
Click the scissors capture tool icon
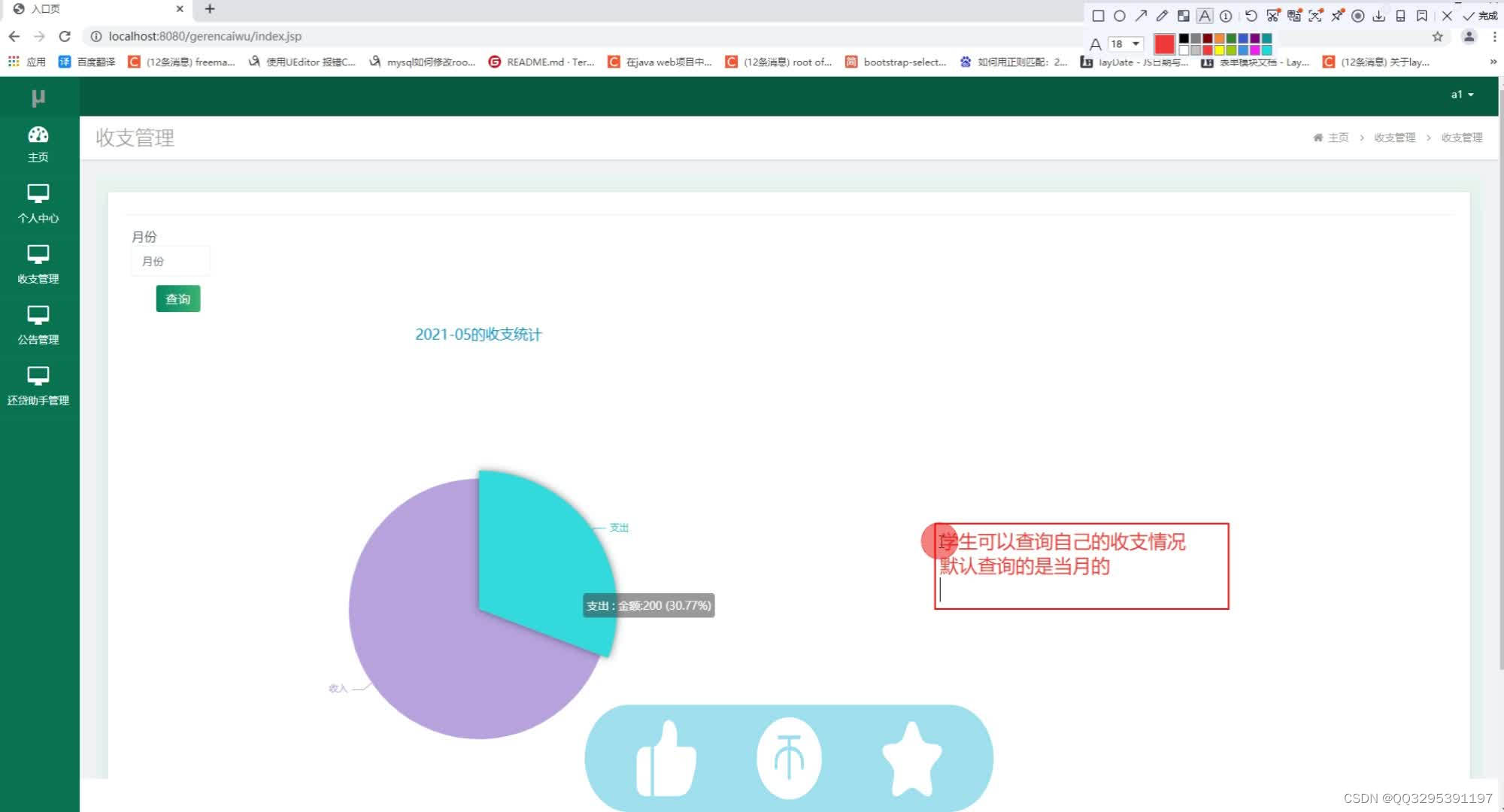tap(1272, 16)
